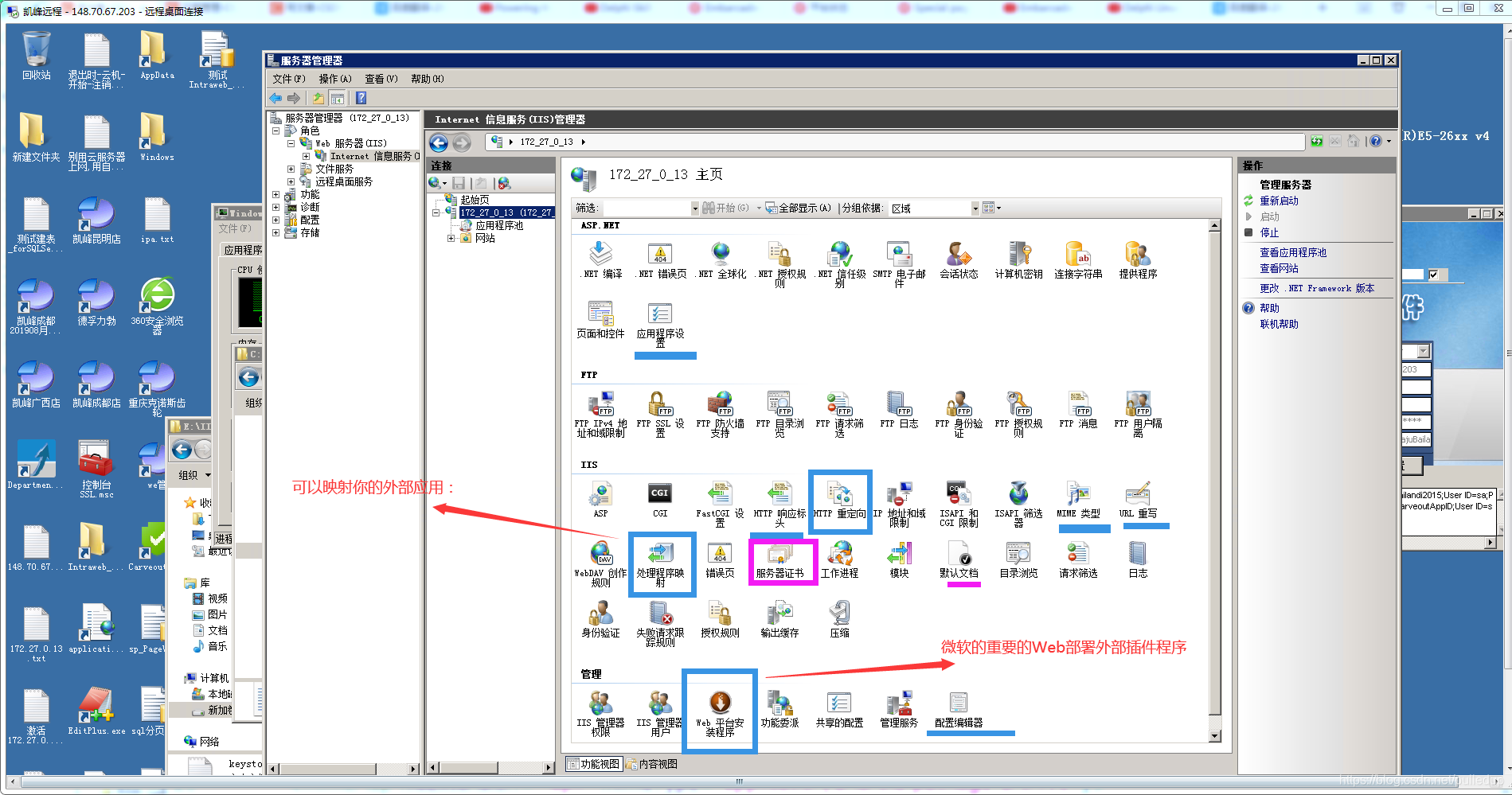Select the MIME 类型 icon
1512x795 pixels.
tap(1078, 500)
